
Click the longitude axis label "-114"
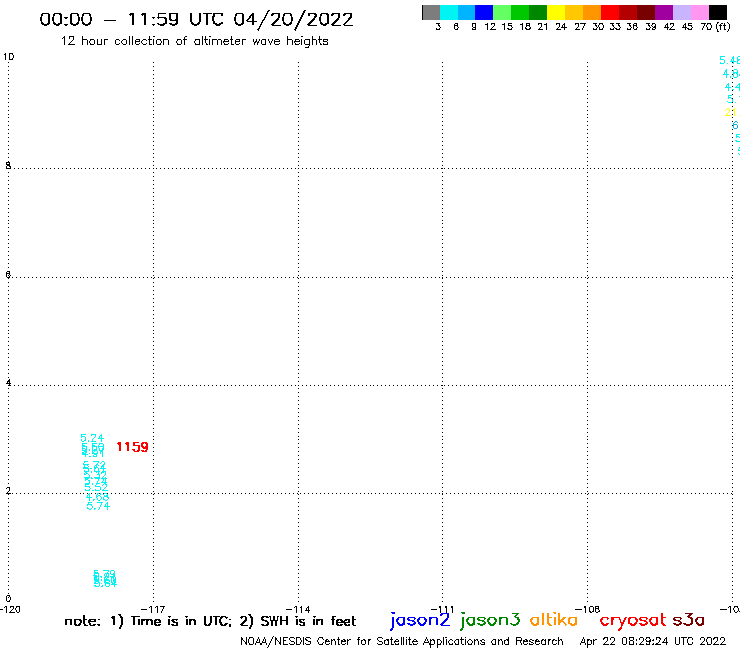tap(298, 609)
